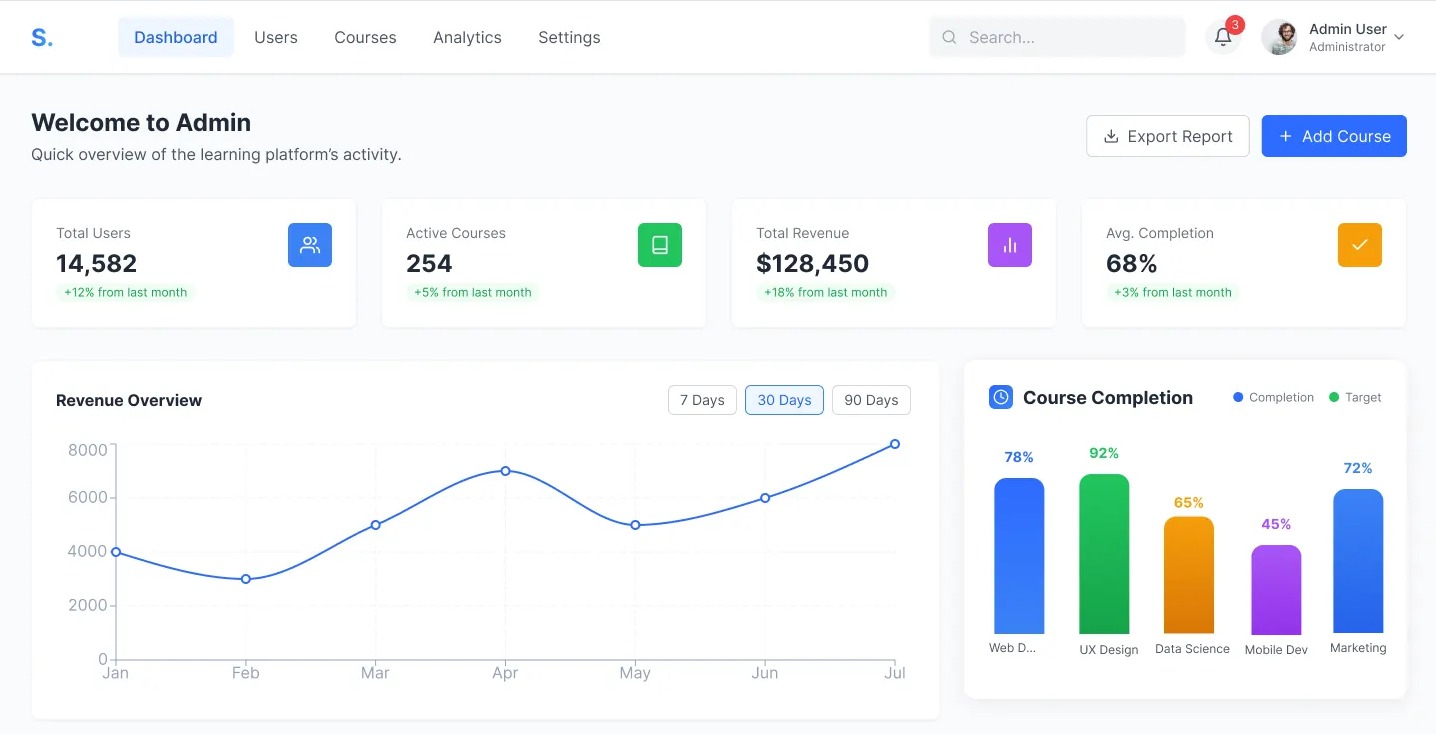This screenshot has height=734, width=1436.
Task: Select the 90 Days range
Action: tap(871, 400)
